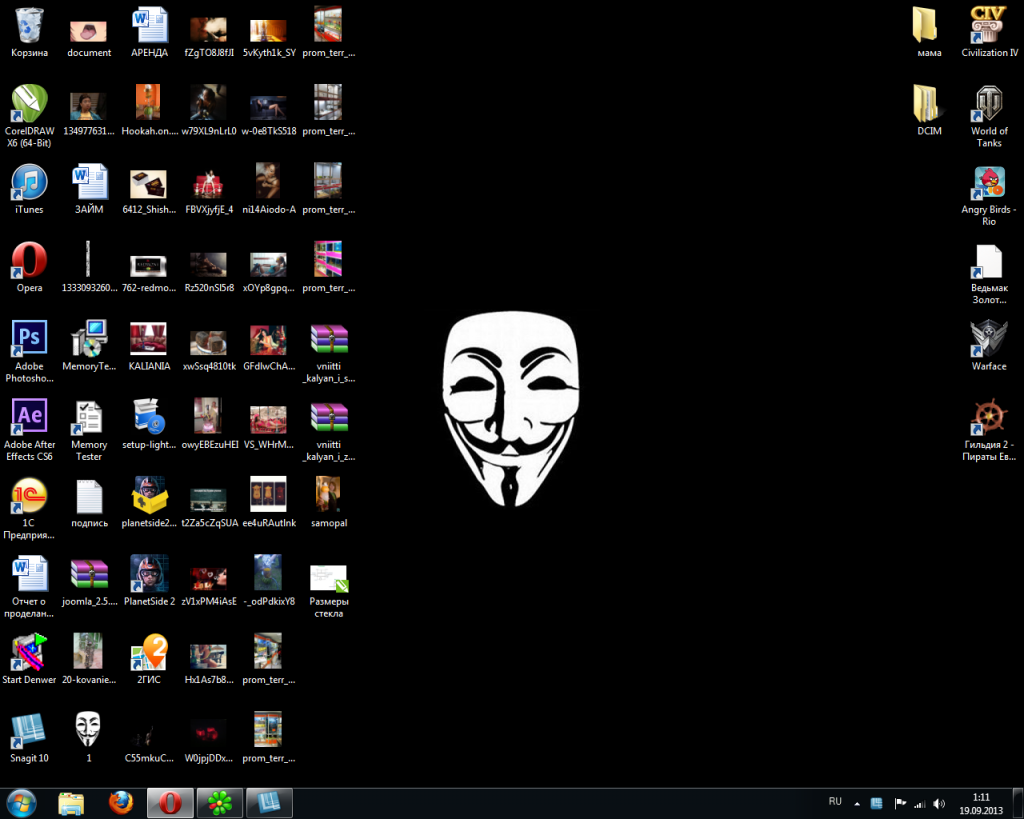Select the Warface desktop icon
The width and height of the screenshot is (1024, 819).
[988, 339]
